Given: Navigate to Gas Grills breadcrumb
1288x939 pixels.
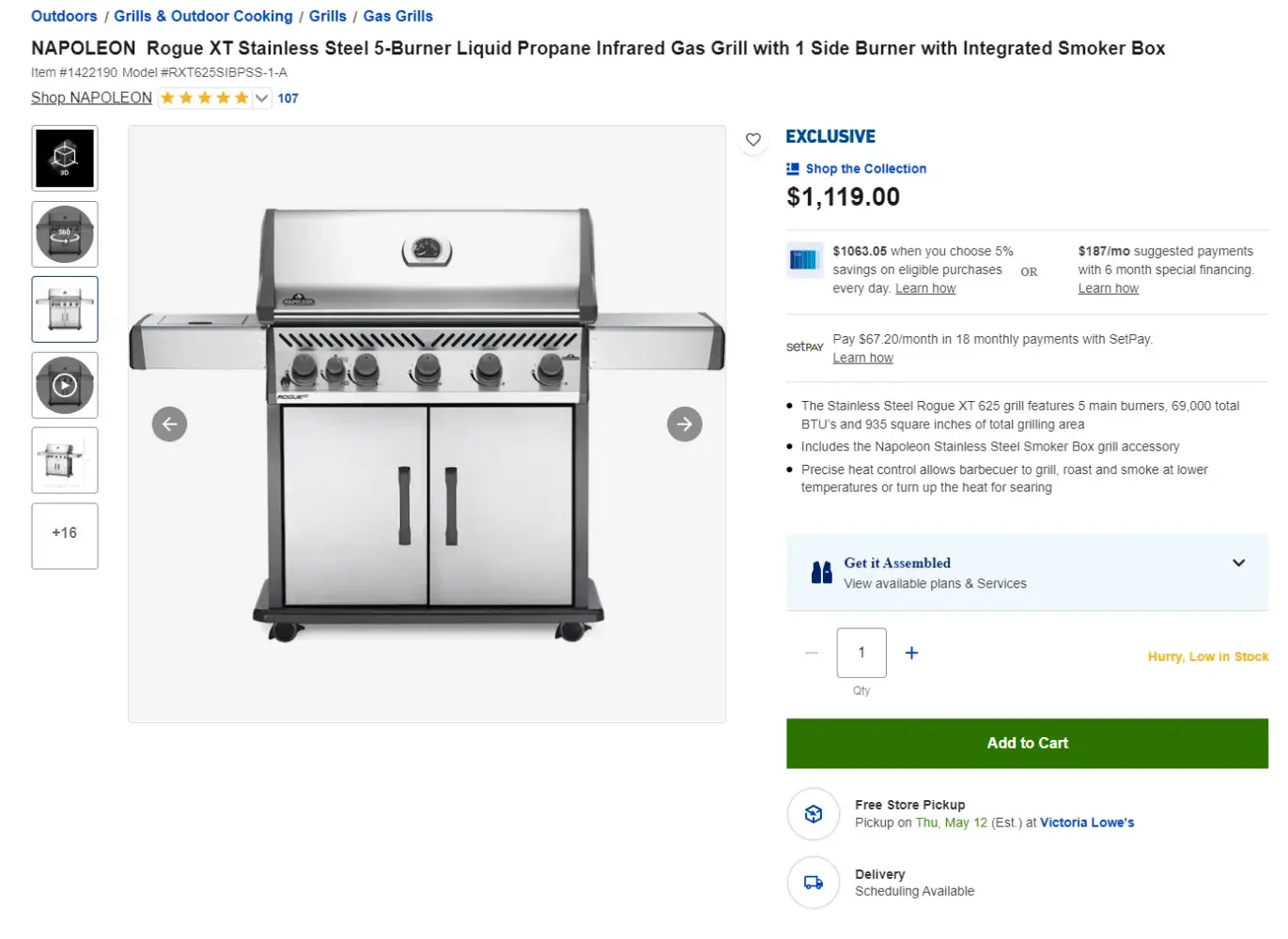Looking at the screenshot, I should pyautogui.click(x=398, y=16).
